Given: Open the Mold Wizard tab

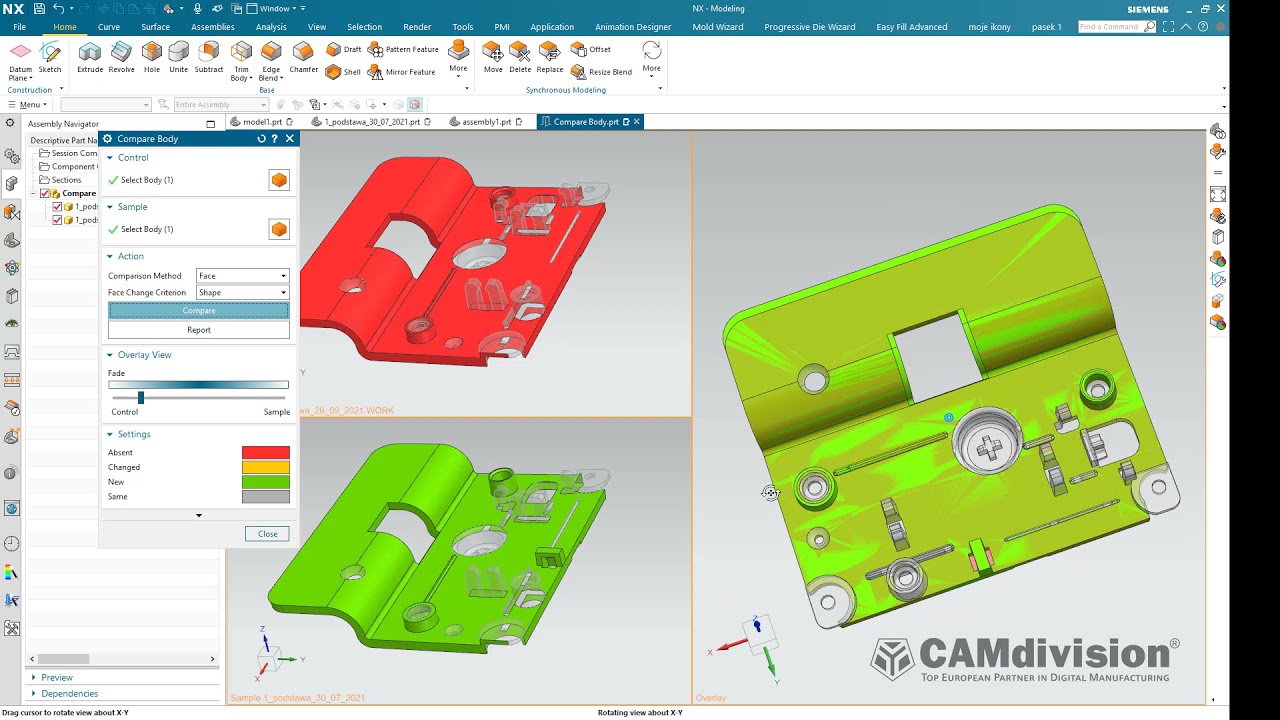Looking at the screenshot, I should [718, 27].
